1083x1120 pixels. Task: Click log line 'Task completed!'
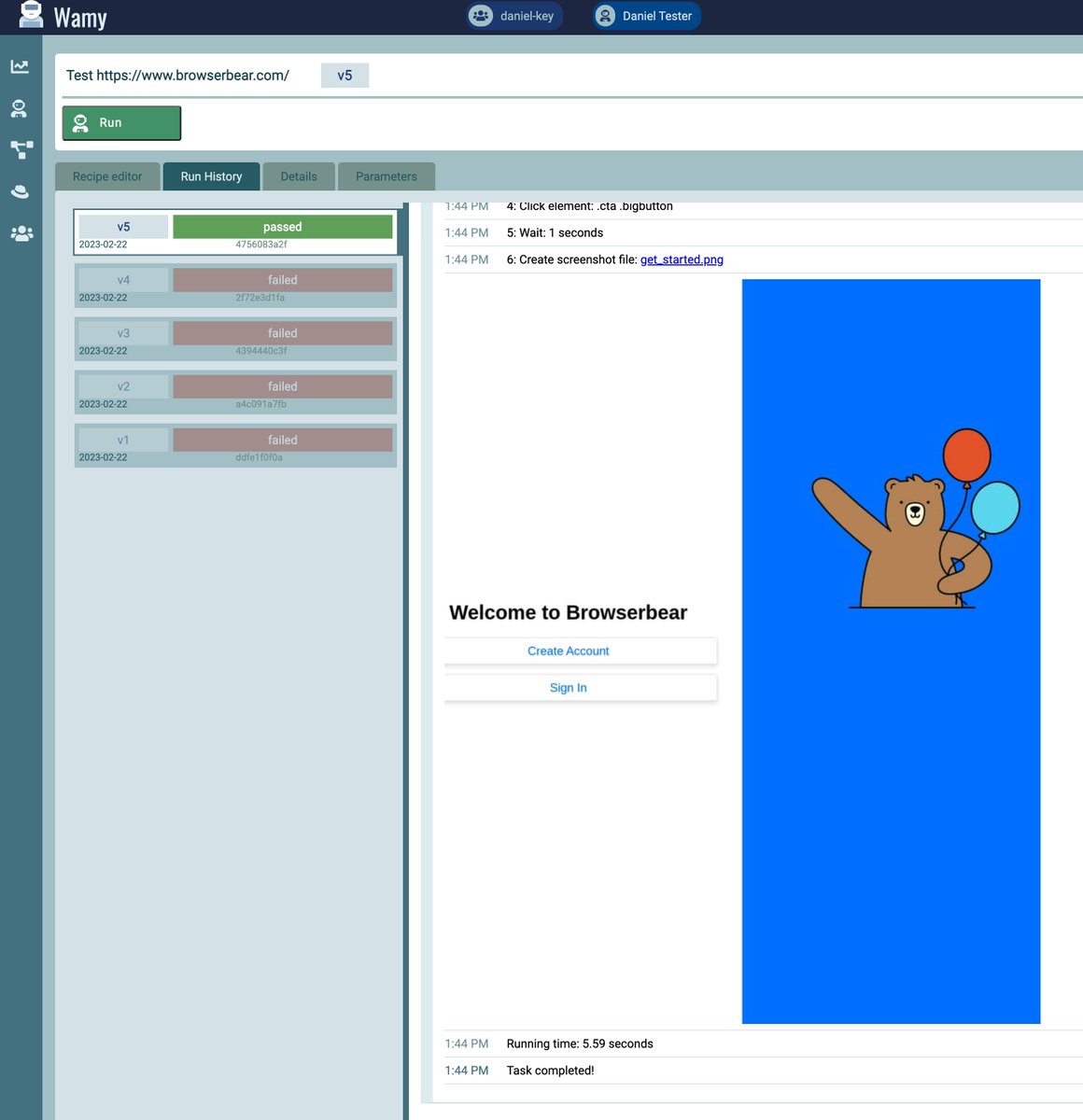click(x=550, y=1071)
